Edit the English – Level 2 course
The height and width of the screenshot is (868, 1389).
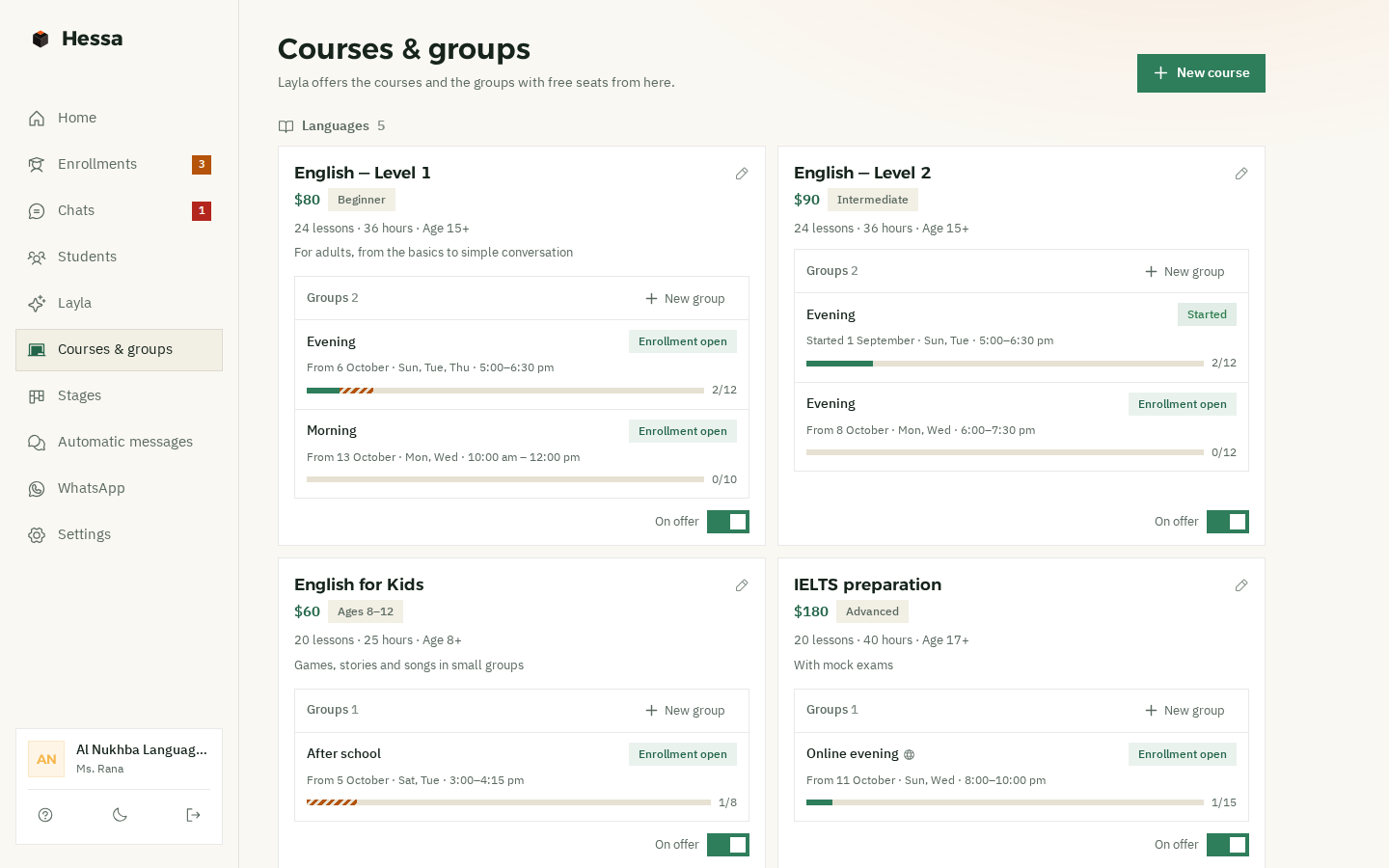pyautogui.click(x=1241, y=174)
